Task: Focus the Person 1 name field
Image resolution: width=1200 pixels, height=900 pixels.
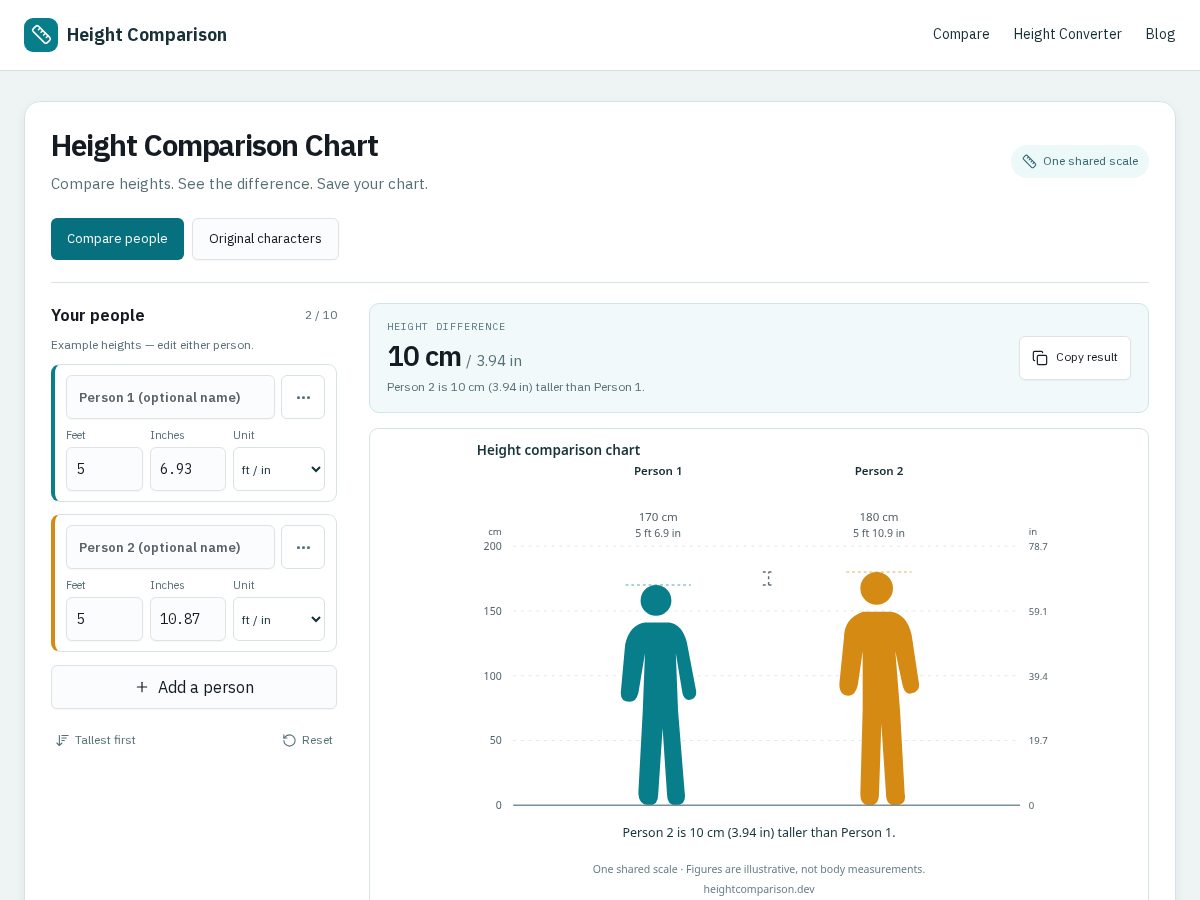Action: [x=170, y=397]
